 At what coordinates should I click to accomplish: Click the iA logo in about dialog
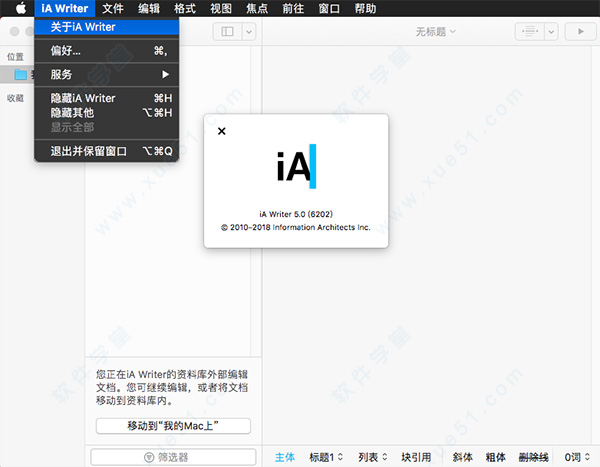click(296, 166)
